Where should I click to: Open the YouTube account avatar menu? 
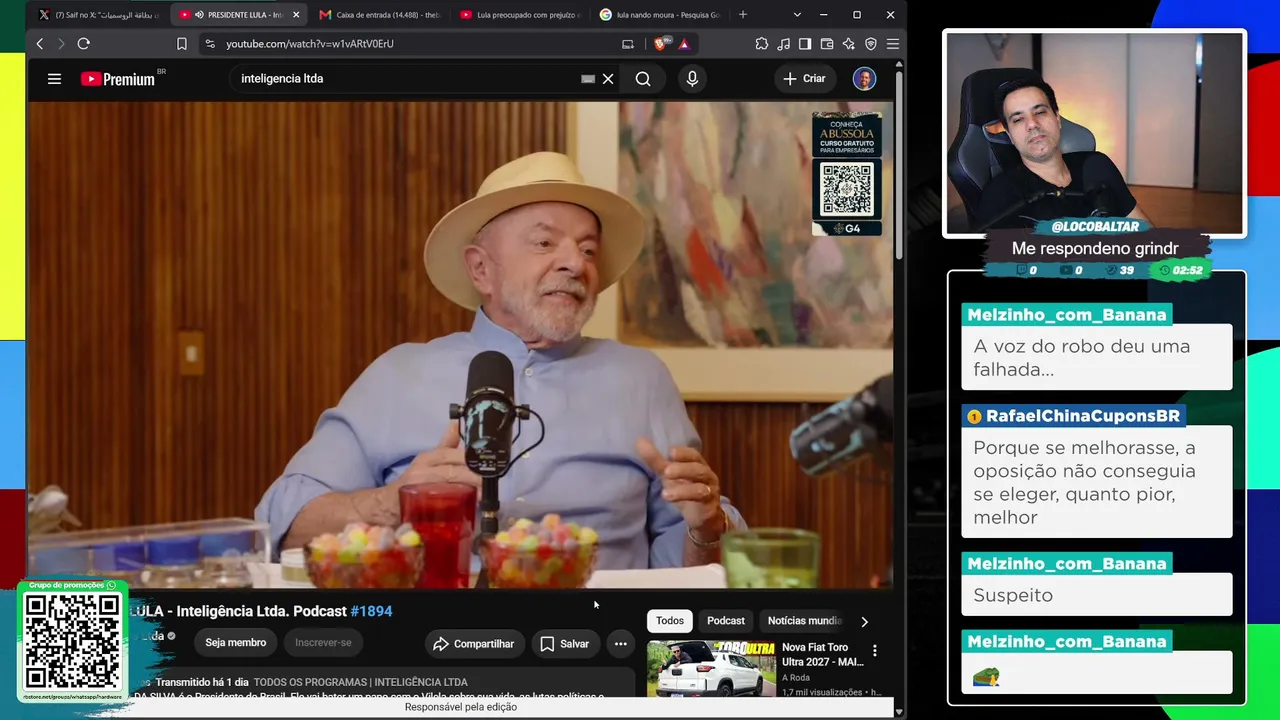click(x=864, y=79)
